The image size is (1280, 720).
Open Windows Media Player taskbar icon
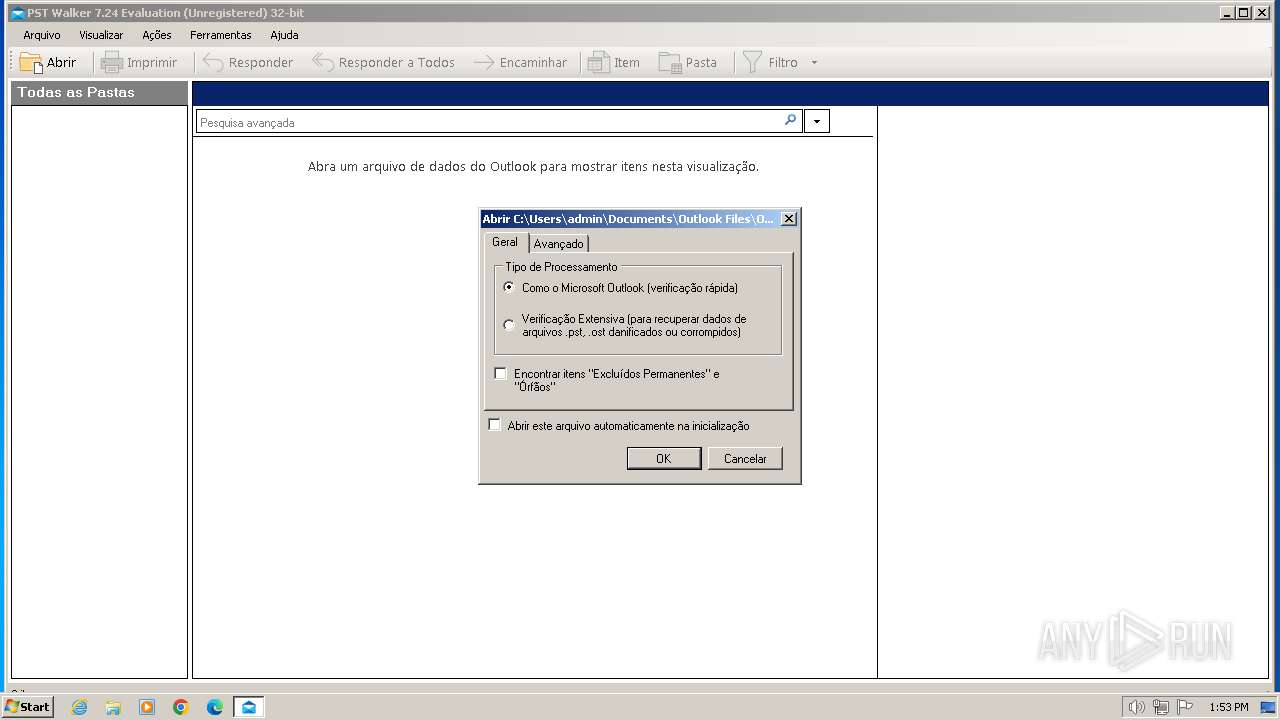pos(147,707)
